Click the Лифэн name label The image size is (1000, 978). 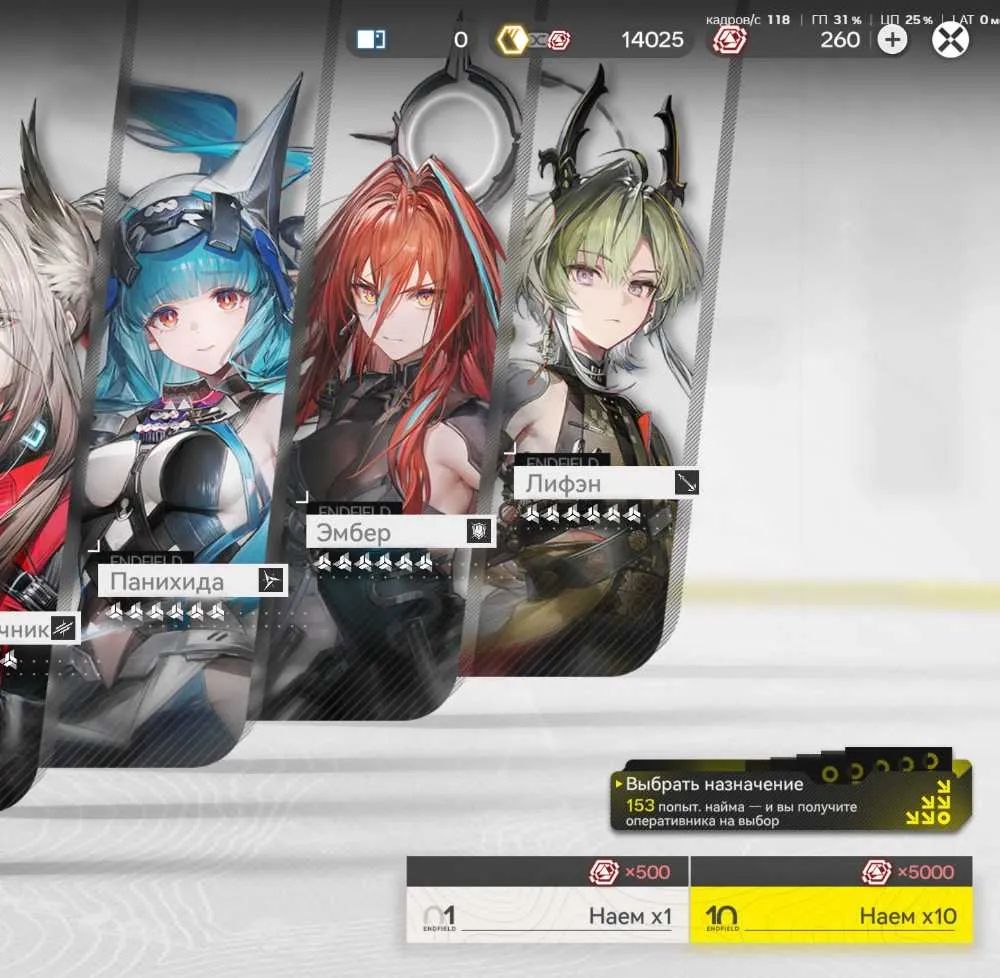pos(563,484)
